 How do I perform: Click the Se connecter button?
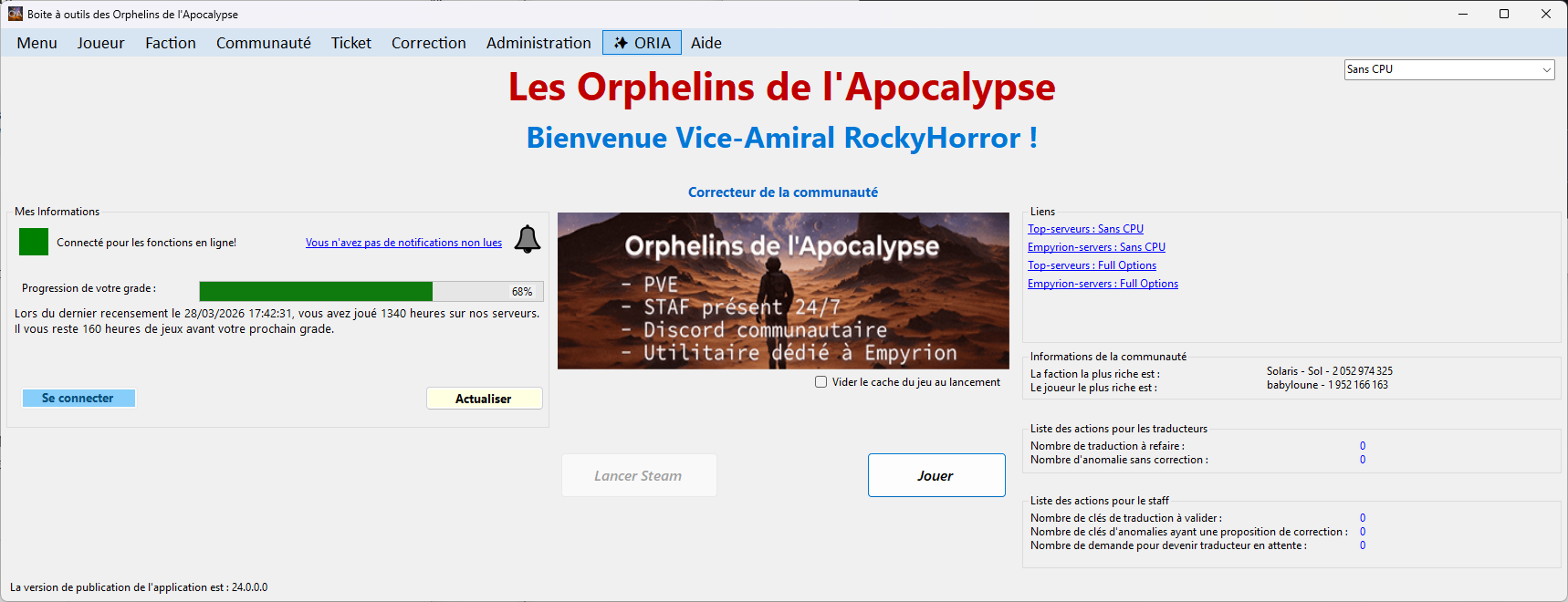(x=78, y=399)
